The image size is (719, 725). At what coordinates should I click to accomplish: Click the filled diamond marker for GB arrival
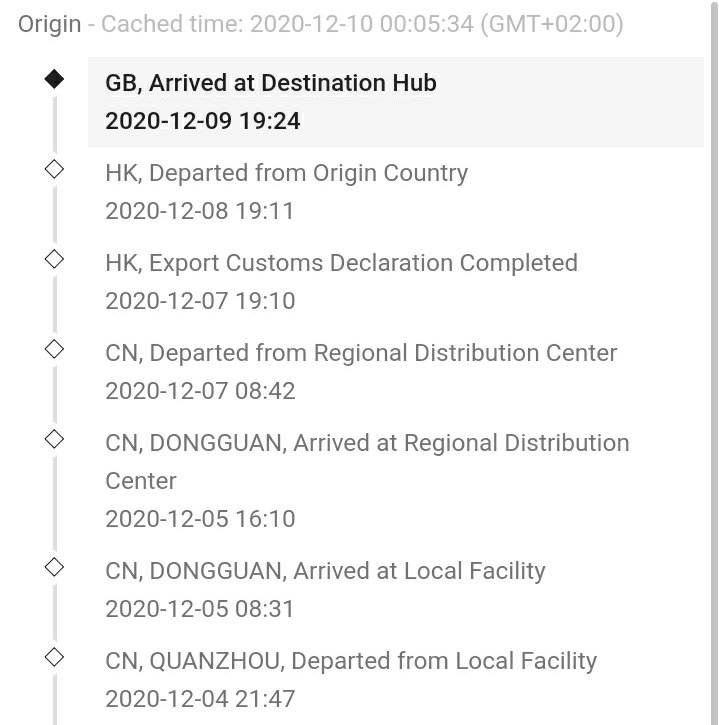(54, 79)
